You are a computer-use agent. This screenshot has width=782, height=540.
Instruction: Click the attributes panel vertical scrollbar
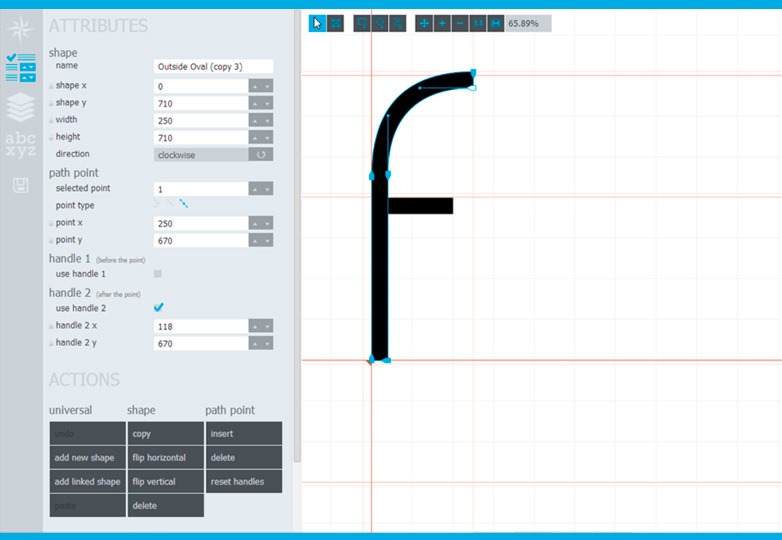297,237
